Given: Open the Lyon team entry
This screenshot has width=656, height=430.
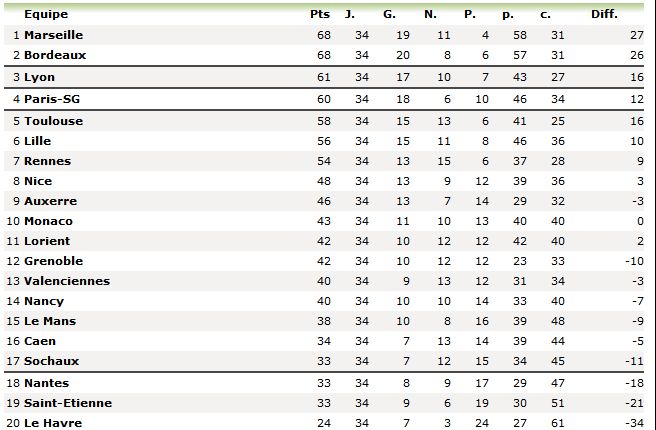Looking at the screenshot, I should pos(40,77).
